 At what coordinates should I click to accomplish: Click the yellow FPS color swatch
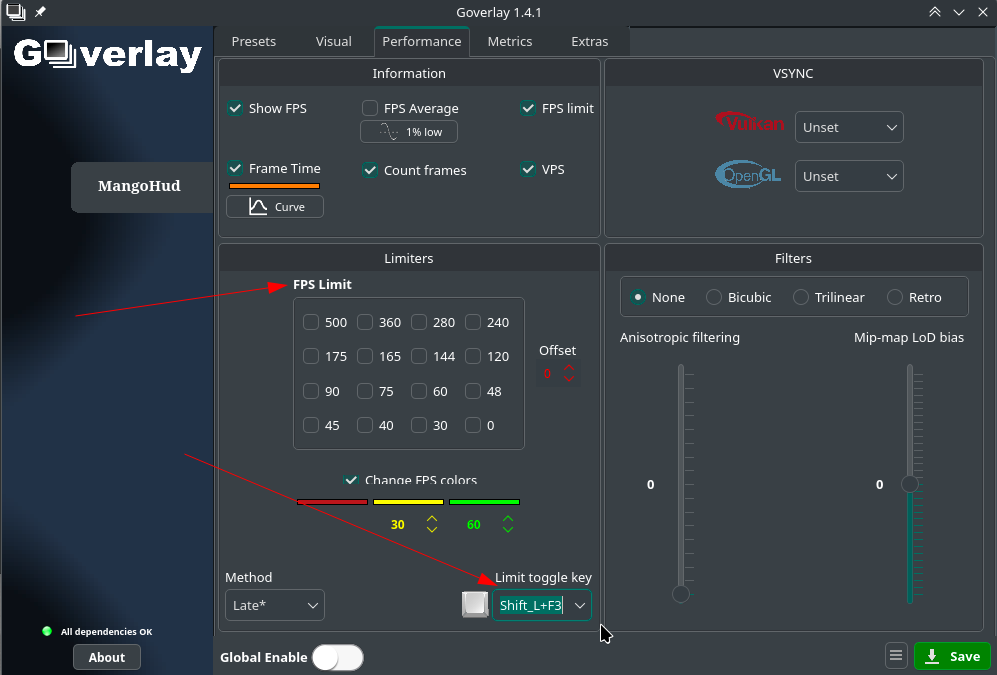[x=408, y=502]
